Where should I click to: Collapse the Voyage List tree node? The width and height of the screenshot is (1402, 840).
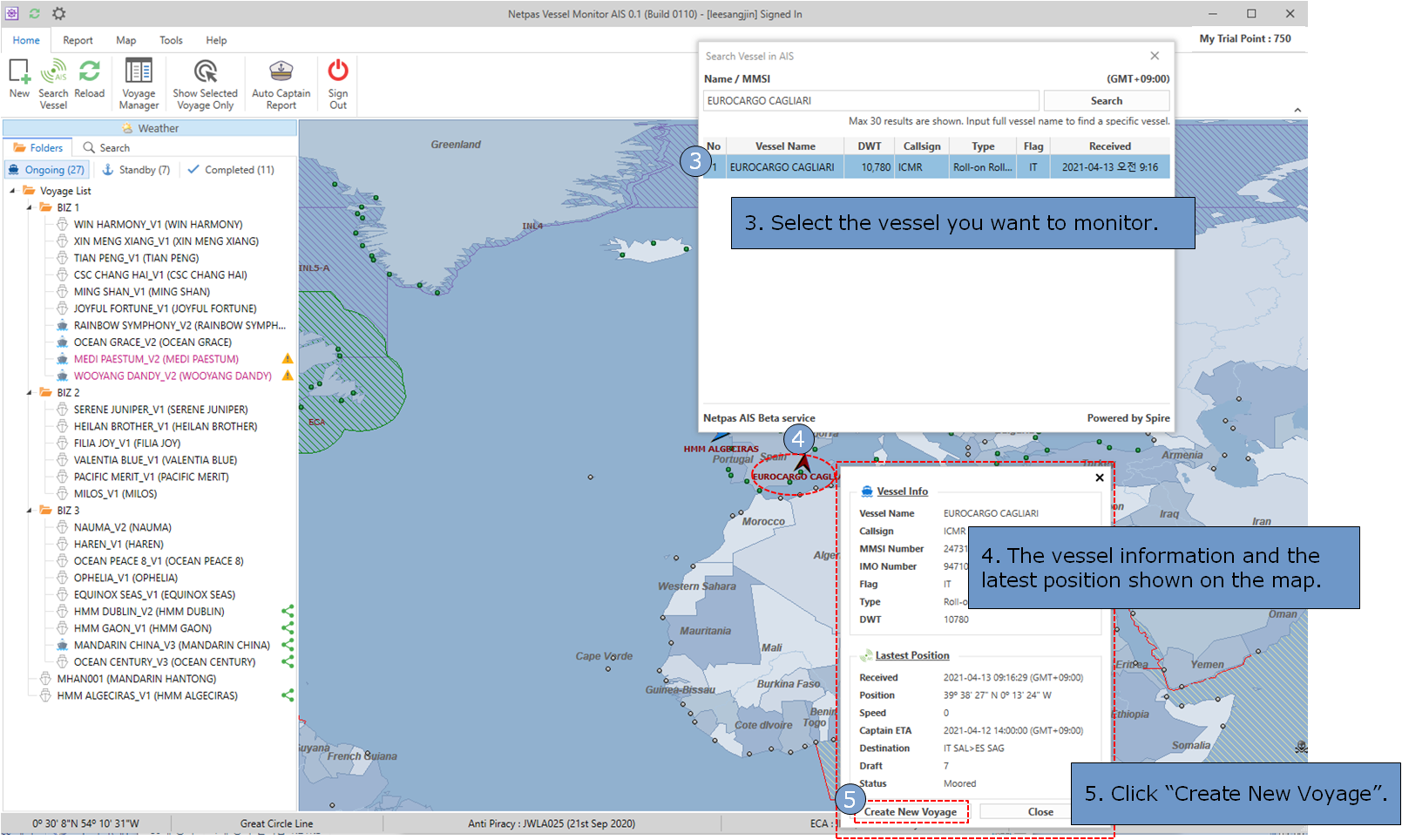pyautogui.click(x=12, y=191)
